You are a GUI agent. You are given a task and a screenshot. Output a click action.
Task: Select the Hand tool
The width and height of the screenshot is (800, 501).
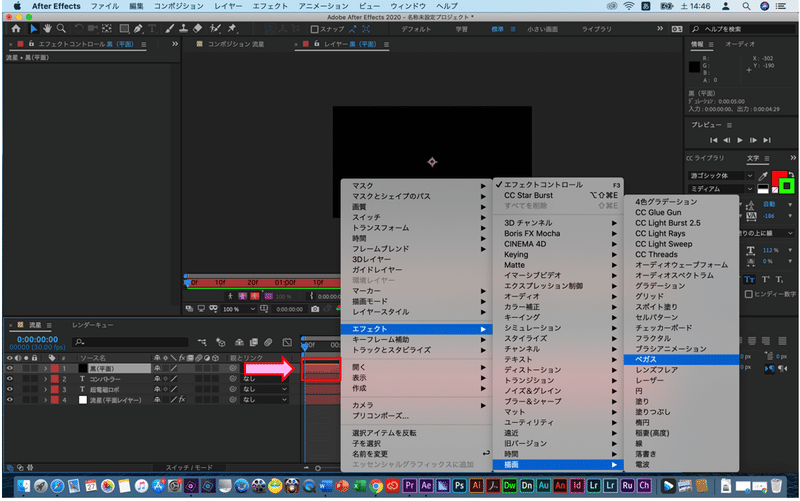(x=47, y=29)
